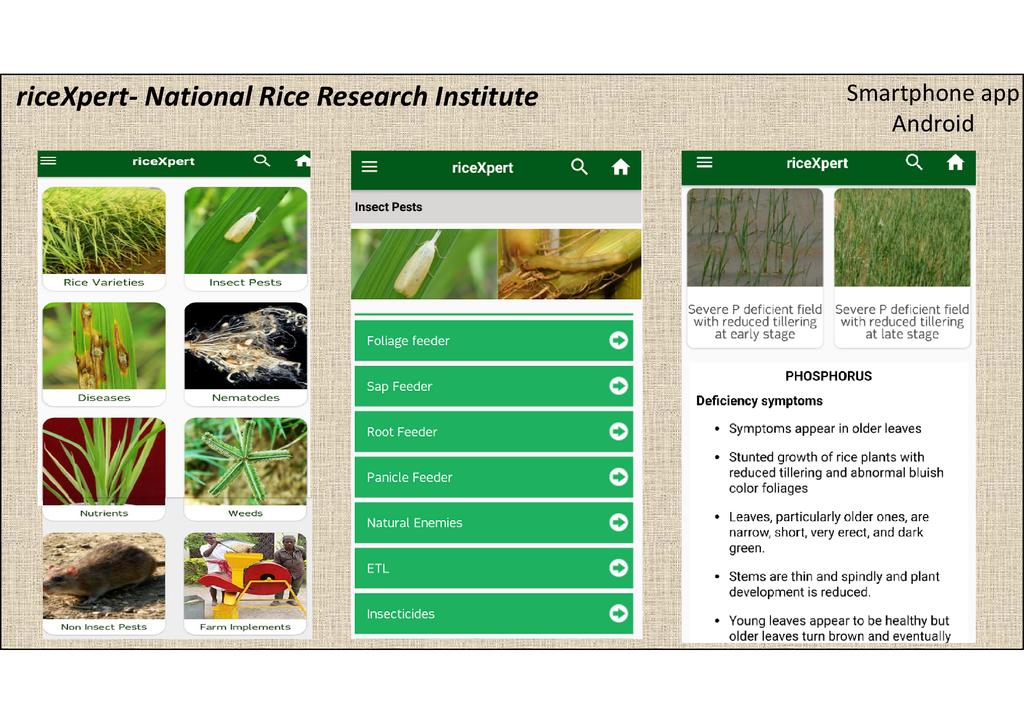1024x724 pixels.
Task: Select the Insecticides list item
Action: tap(493, 613)
